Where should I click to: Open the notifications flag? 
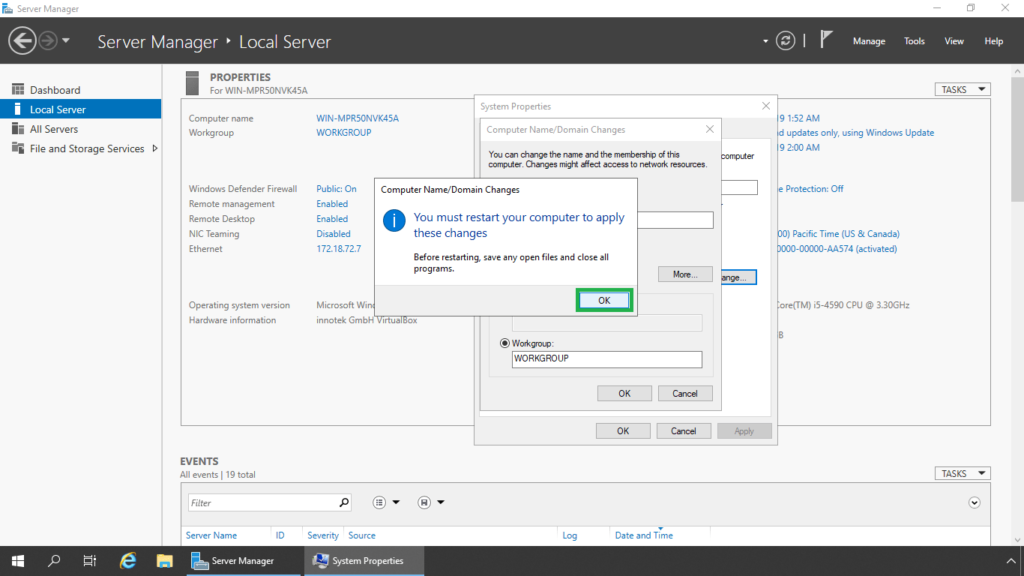pyautogui.click(x=826, y=39)
